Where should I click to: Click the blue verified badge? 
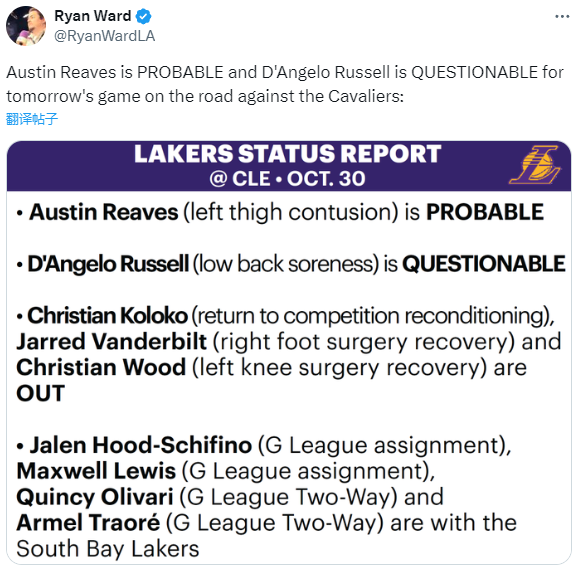(143, 16)
